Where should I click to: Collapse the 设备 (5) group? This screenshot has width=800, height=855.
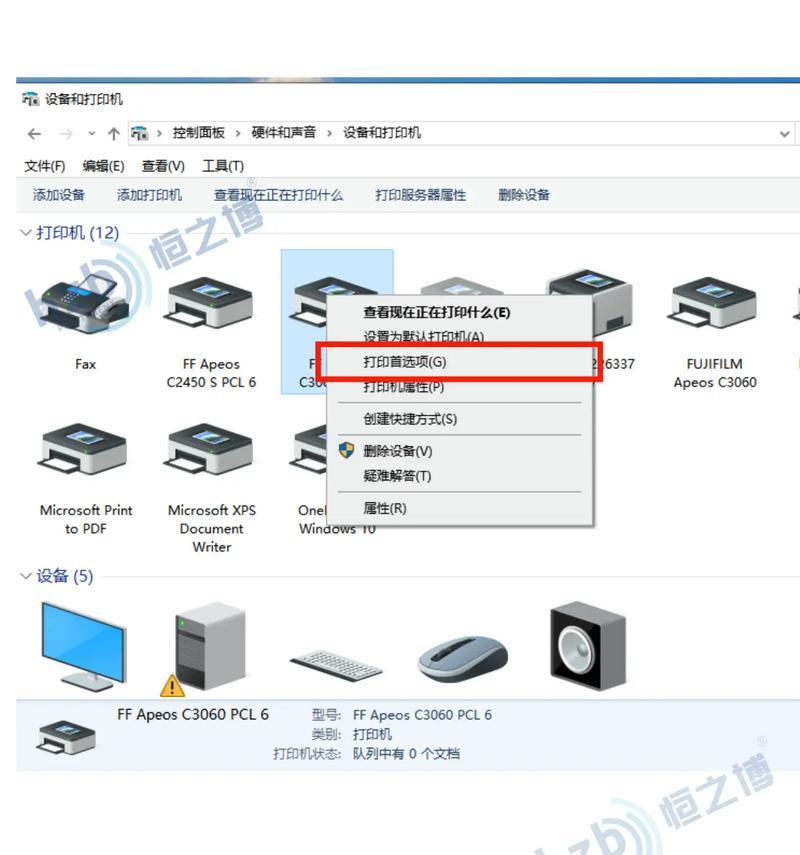(x=25, y=576)
